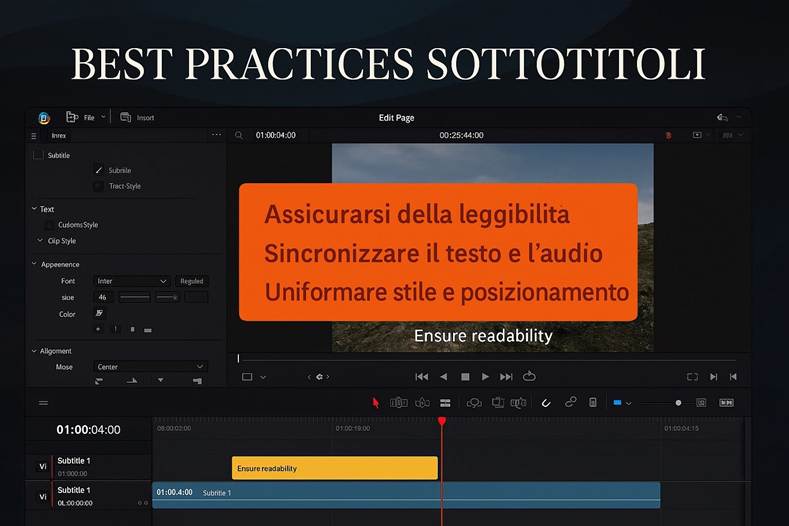Go to next clip in viewer
The image size is (789, 526).
point(714,377)
